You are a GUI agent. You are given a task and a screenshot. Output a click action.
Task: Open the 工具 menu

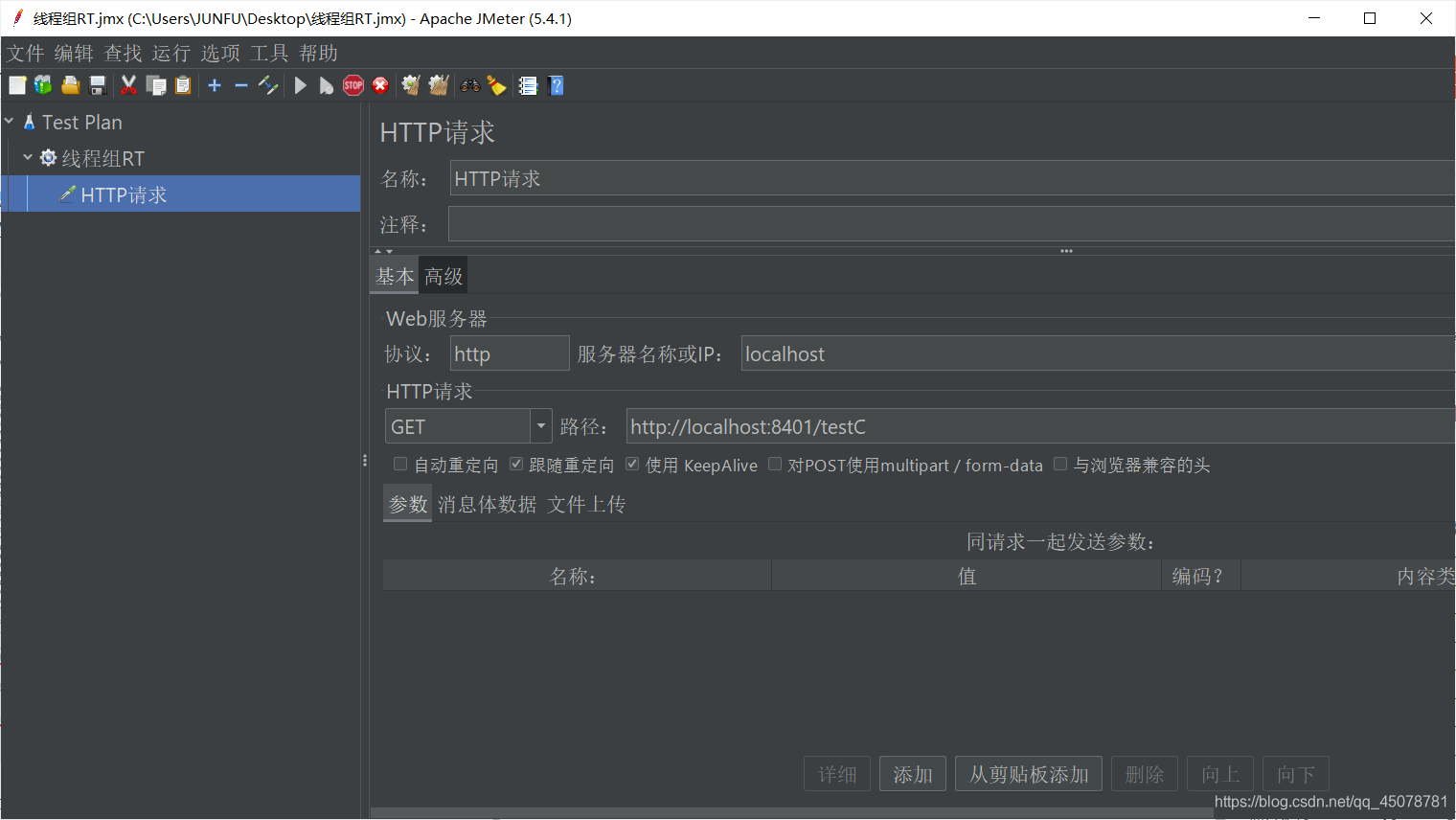pos(269,53)
